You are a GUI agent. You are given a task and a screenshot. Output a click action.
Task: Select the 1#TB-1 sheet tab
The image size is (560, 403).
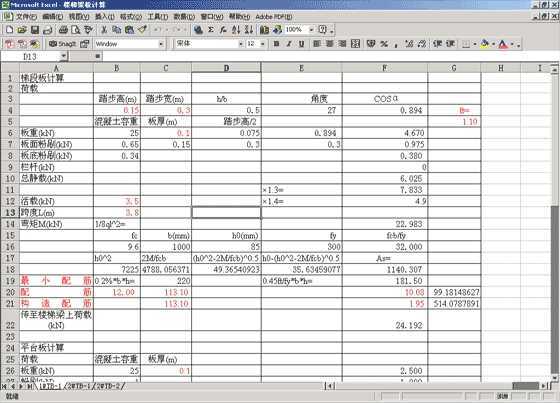tap(50, 386)
